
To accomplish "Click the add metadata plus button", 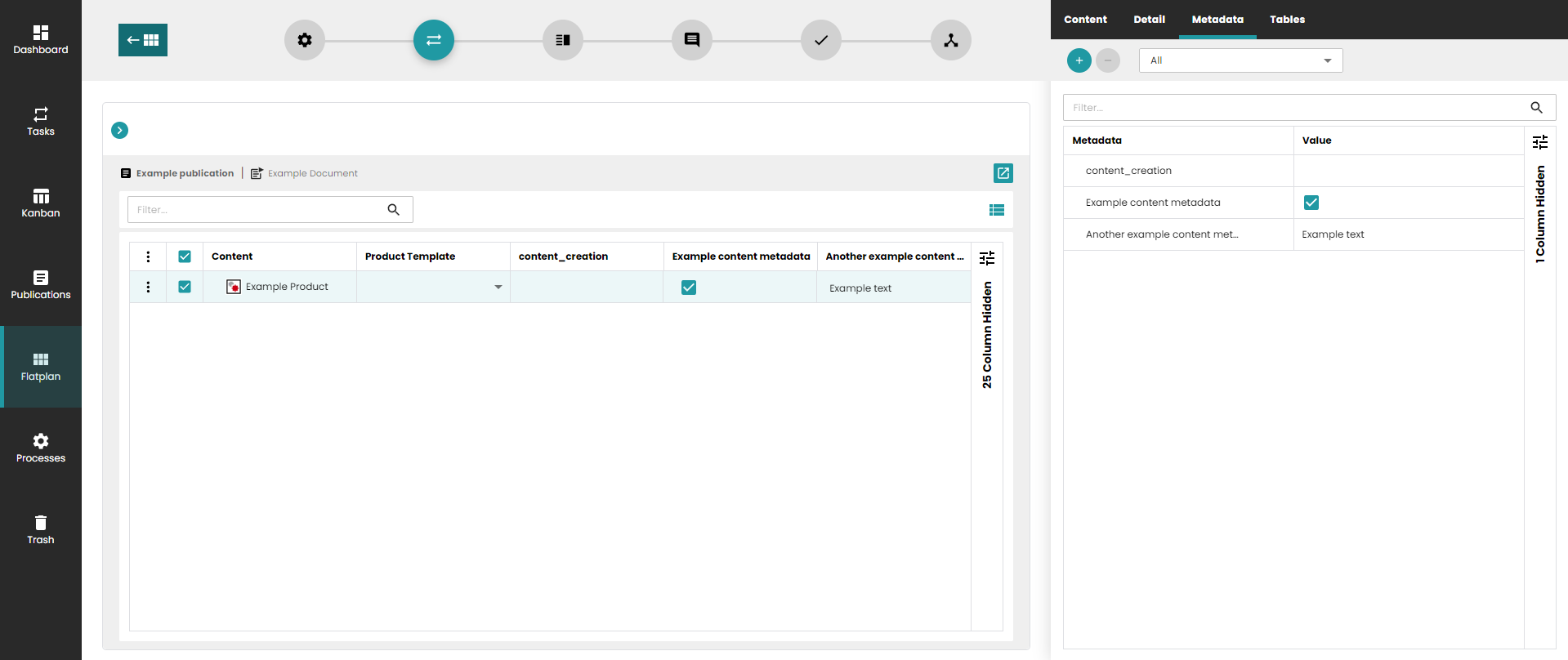I will pyautogui.click(x=1079, y=60).
